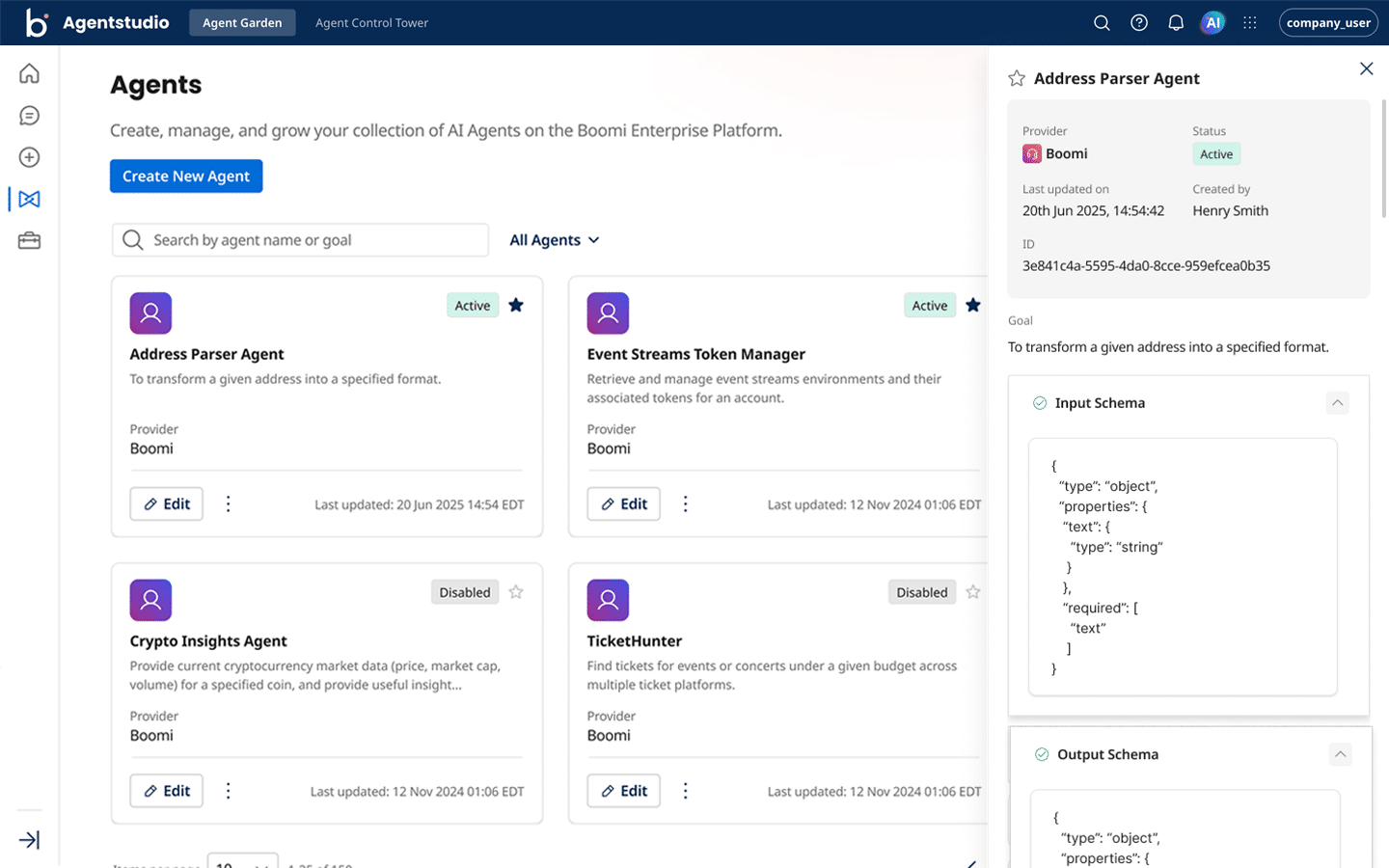The width and height of the screenshot is (1389, 868).
Task: Edit the Crypto Insights Agent
Action: coord(167,791)
